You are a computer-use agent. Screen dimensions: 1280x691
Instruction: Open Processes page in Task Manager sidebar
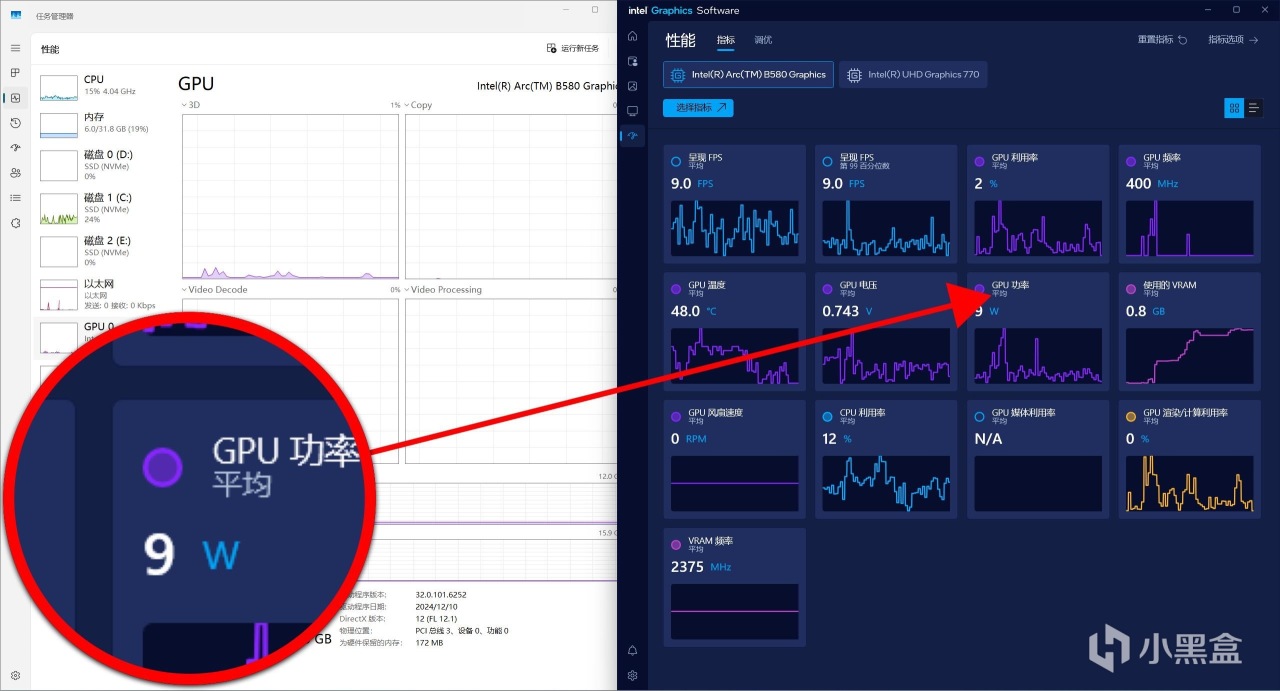[x=15, y=73]
